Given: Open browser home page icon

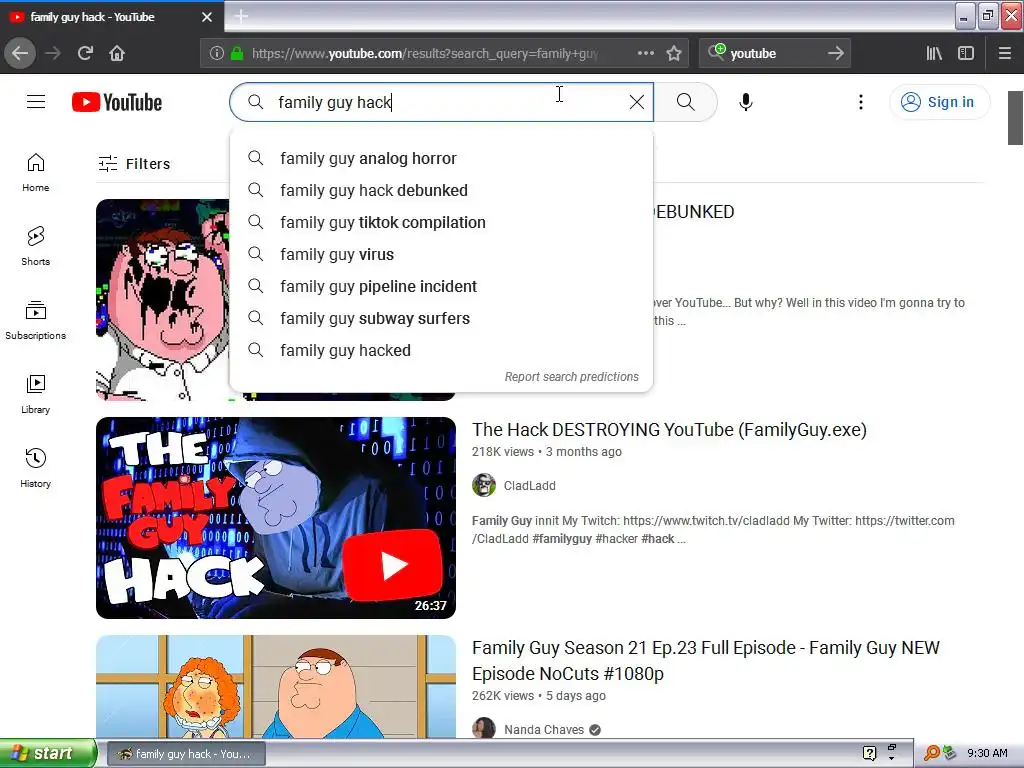Looking at the screenshot, I should pos(117,54).
